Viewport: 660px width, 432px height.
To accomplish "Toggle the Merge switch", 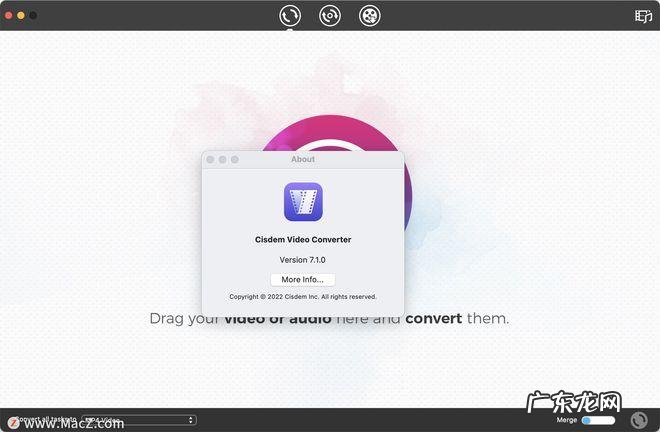I will click(598, 421).
